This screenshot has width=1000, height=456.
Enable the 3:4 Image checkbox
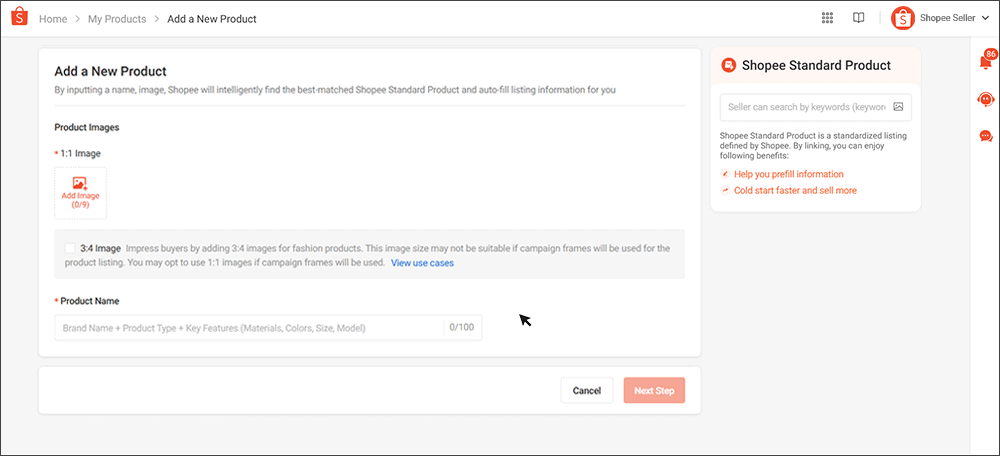tap(70, 248)
